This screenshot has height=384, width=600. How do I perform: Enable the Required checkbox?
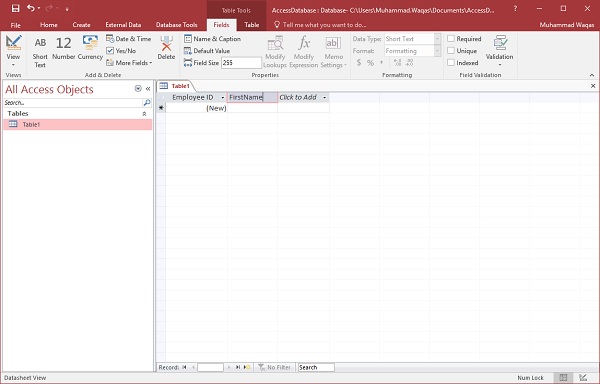point(451,39)
